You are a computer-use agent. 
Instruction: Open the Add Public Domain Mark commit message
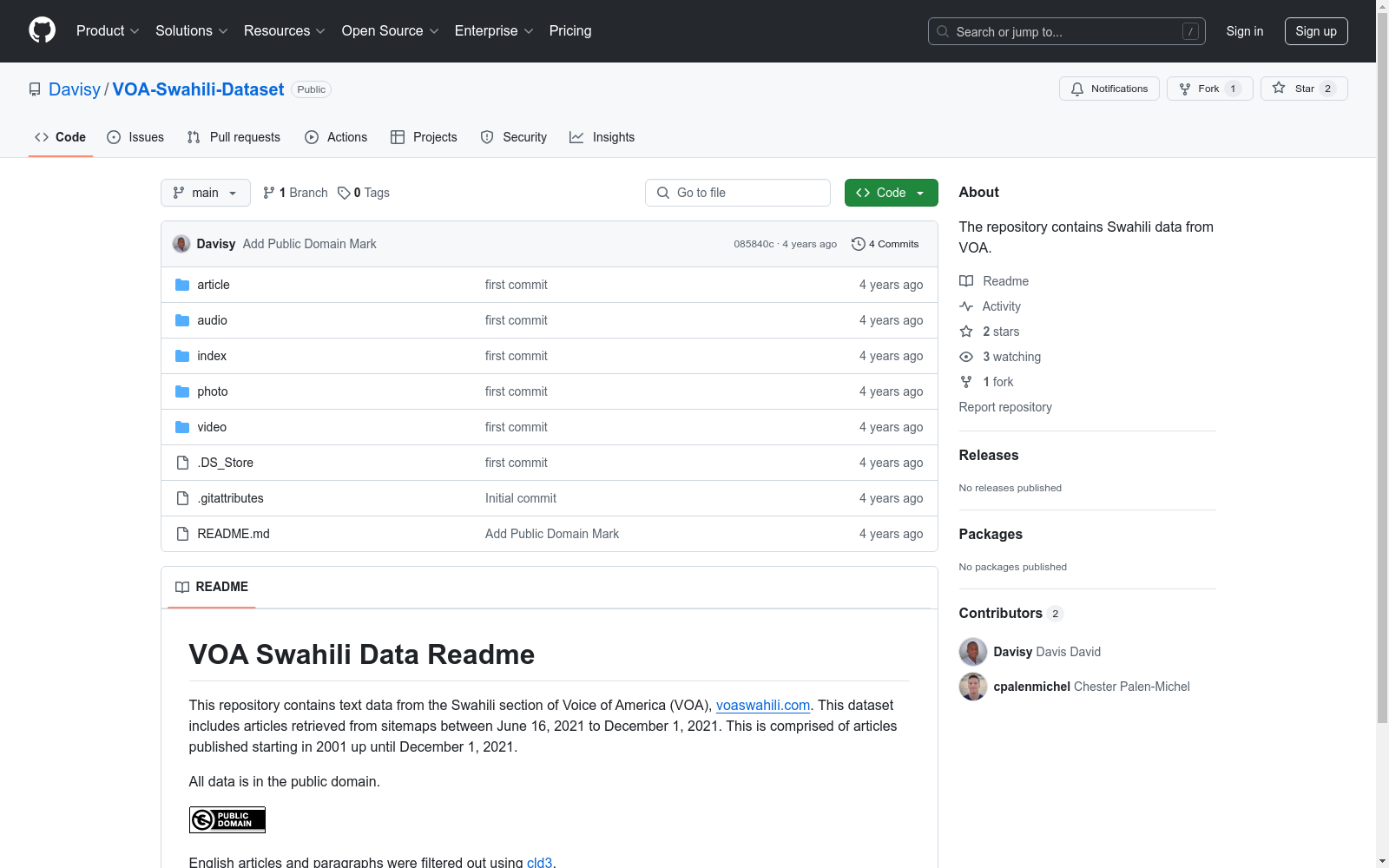point(310,244)
